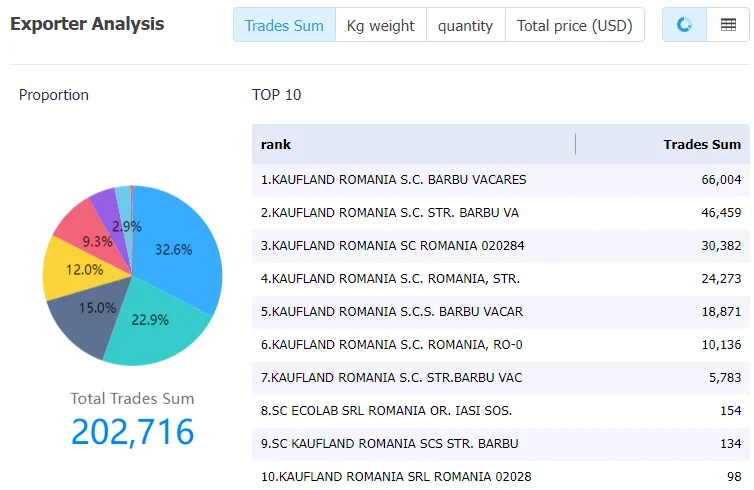754x490 pixels.
Task: Open the quantity tab
Action: (x=465, y=25)
